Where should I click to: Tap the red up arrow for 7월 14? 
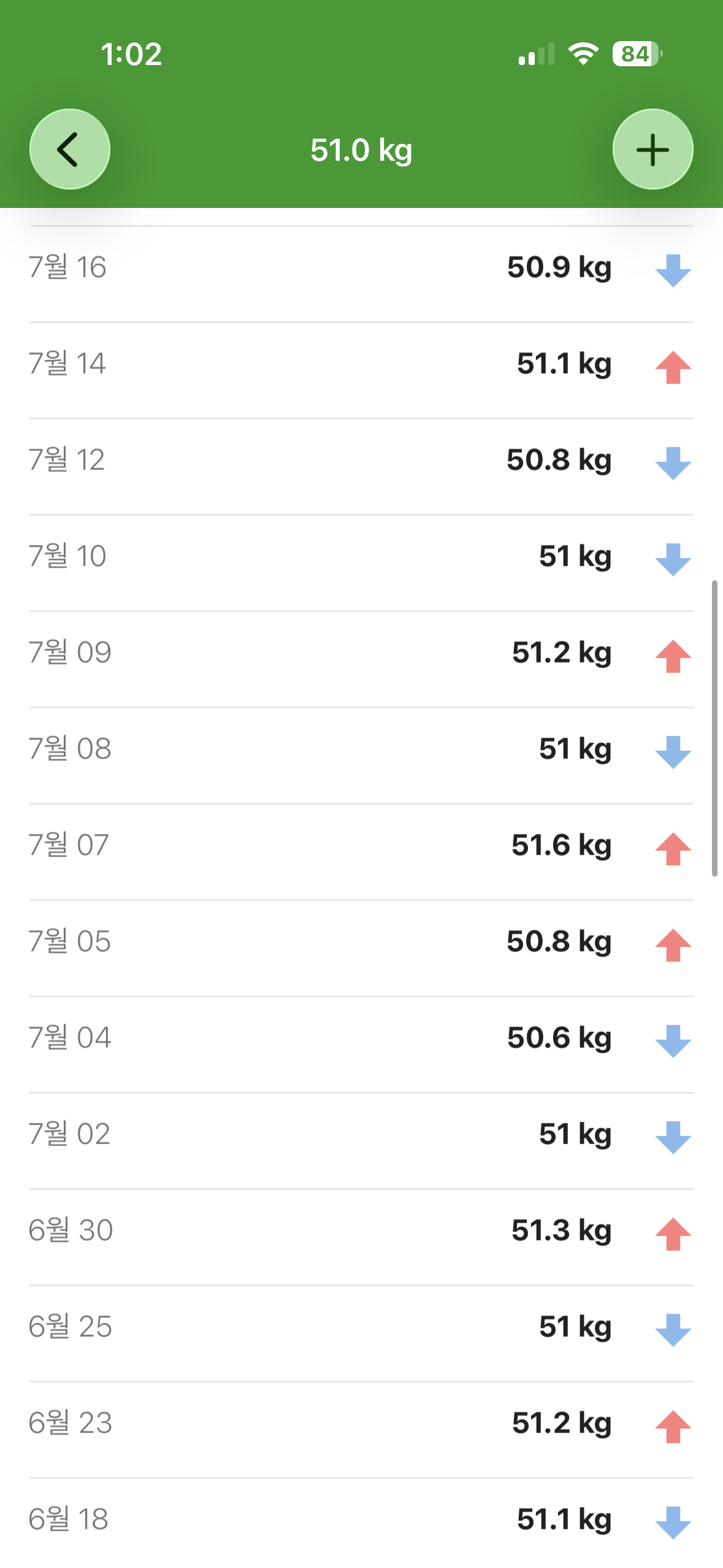tap(673, 367)
